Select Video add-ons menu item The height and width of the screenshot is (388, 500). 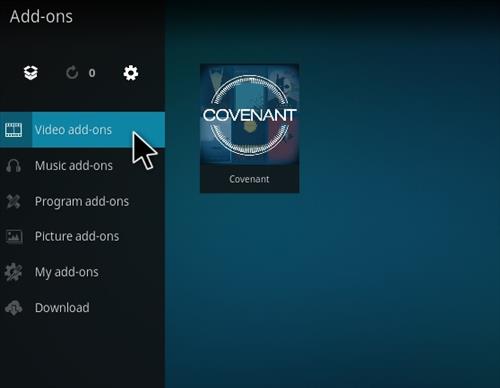(x=82, y=130)
